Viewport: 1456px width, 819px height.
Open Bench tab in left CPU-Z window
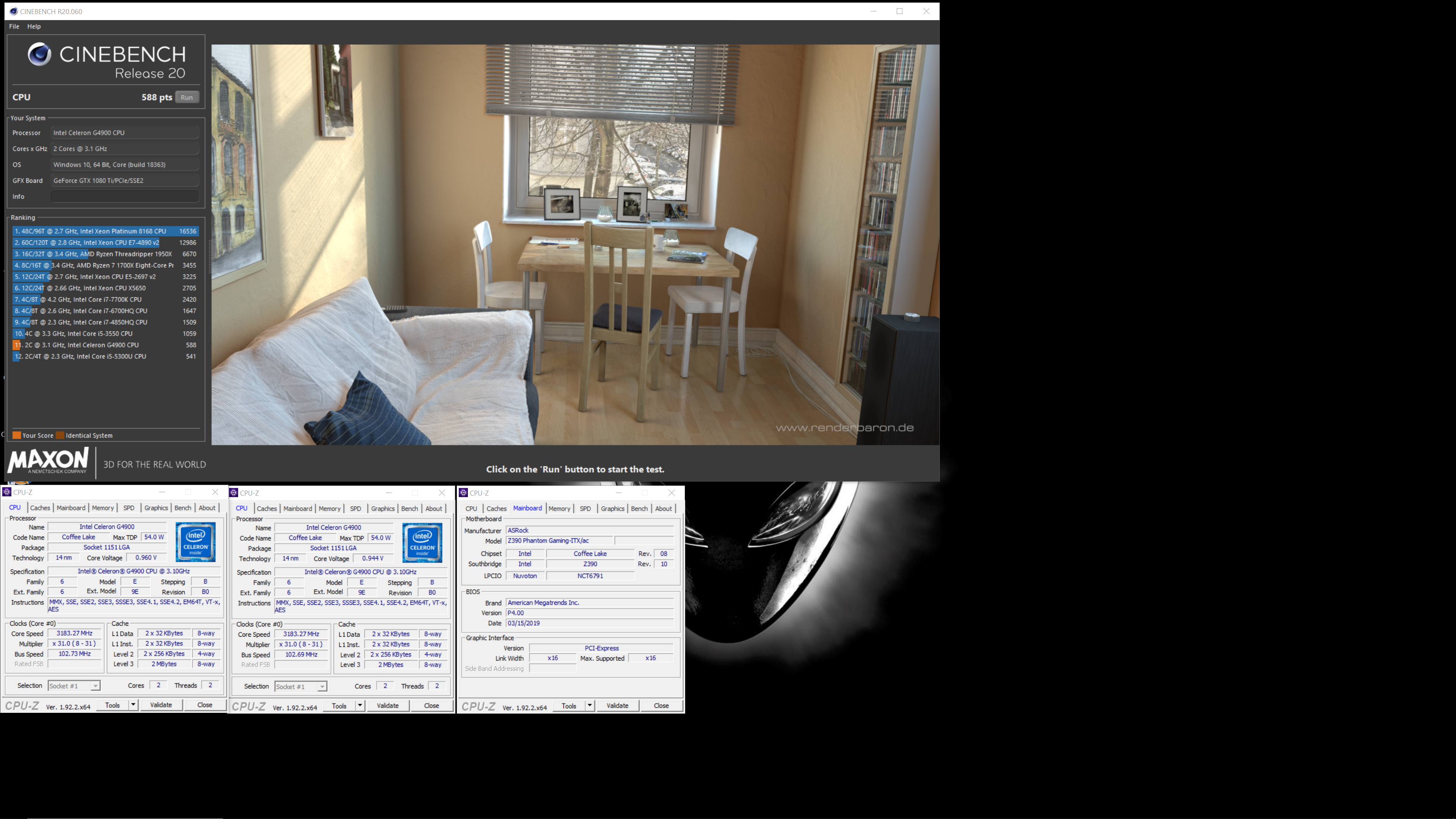pos(182,508)
